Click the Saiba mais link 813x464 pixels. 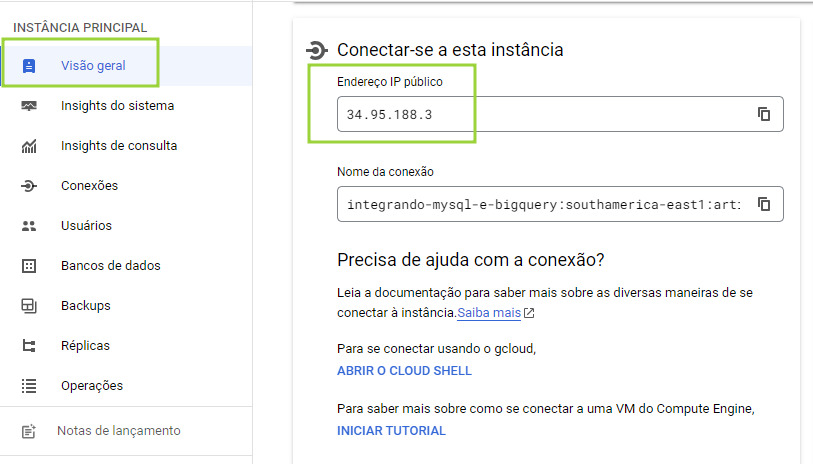tap(489, 313)
